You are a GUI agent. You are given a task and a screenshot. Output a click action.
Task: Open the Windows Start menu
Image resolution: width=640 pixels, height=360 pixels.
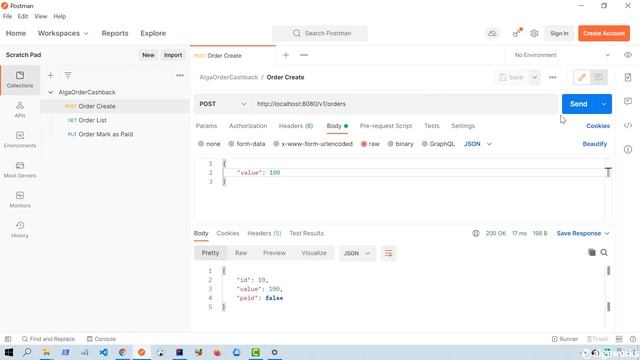click(x=9, y=352)
